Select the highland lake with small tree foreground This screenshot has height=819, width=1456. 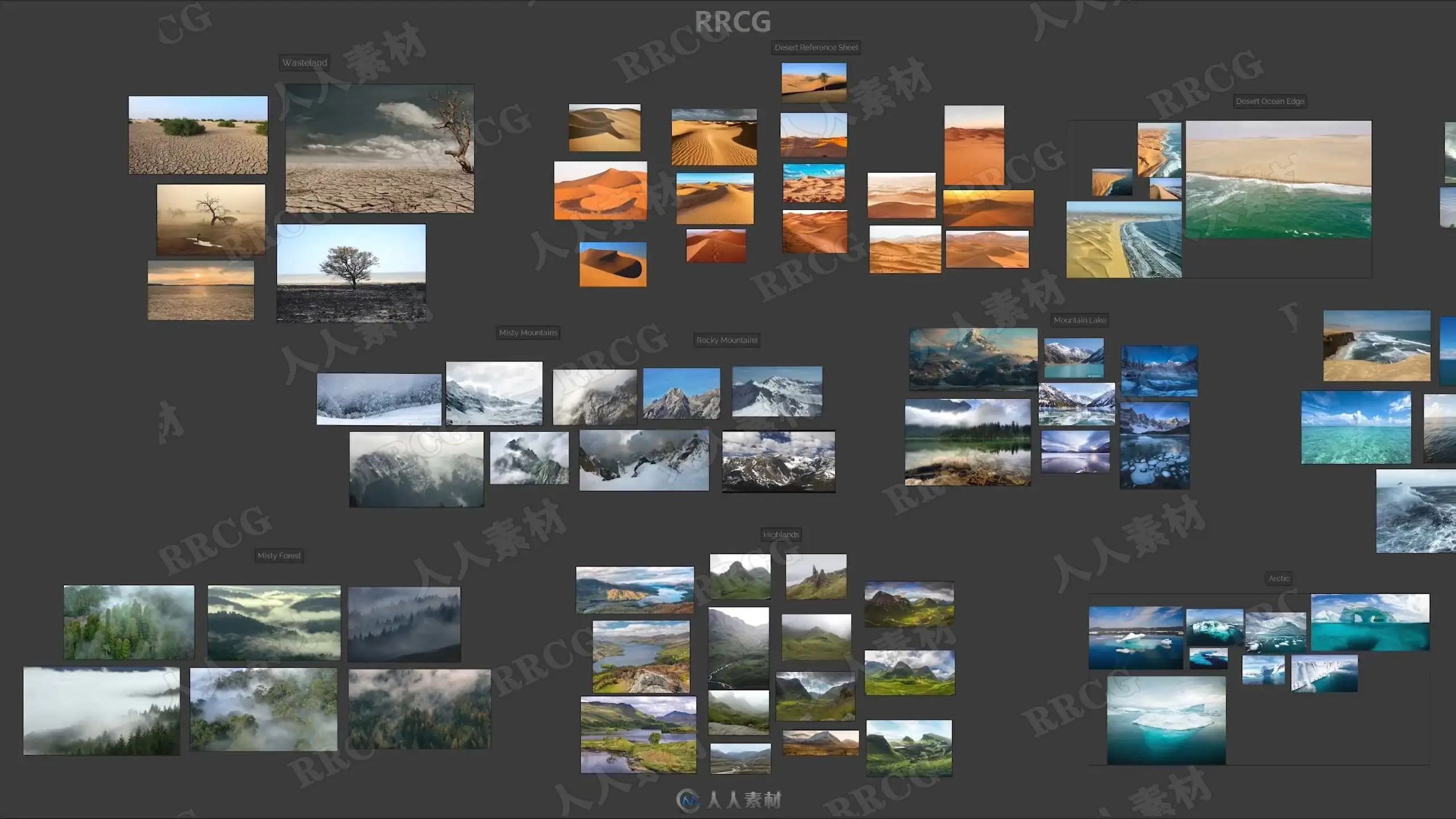pos(638,734)
